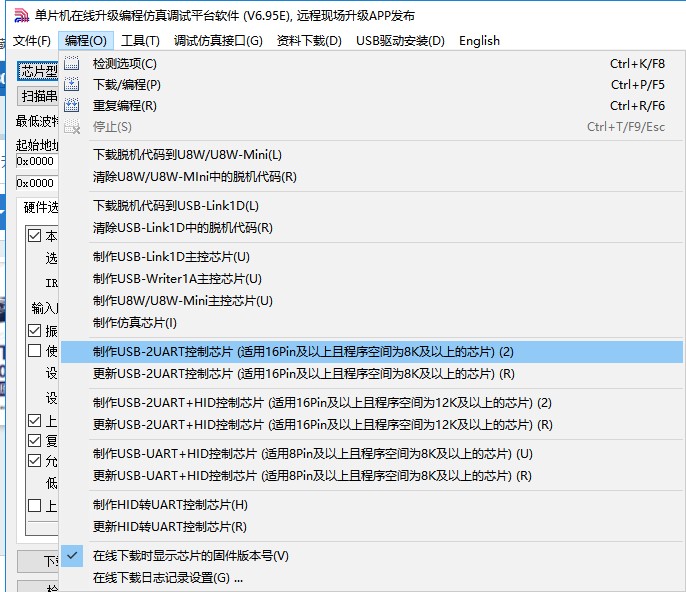The width and height of the screenshot is (686, 592).
Task: Select 制作USB-Link1D主控芯片(U)
Action: 372,257
